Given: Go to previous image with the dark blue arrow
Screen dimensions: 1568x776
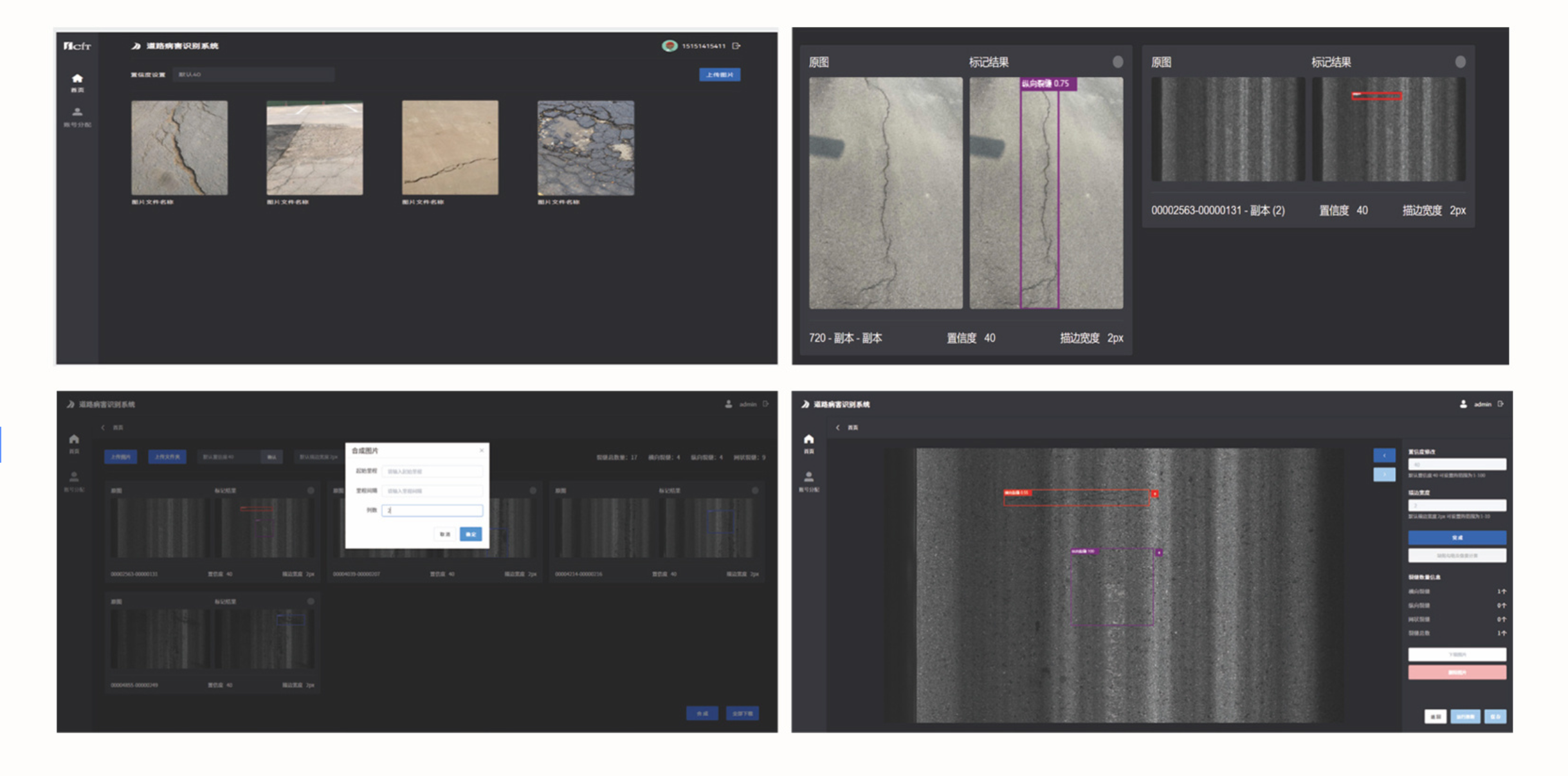Looking at the screenshot, I should click(x=1384, y=456).
